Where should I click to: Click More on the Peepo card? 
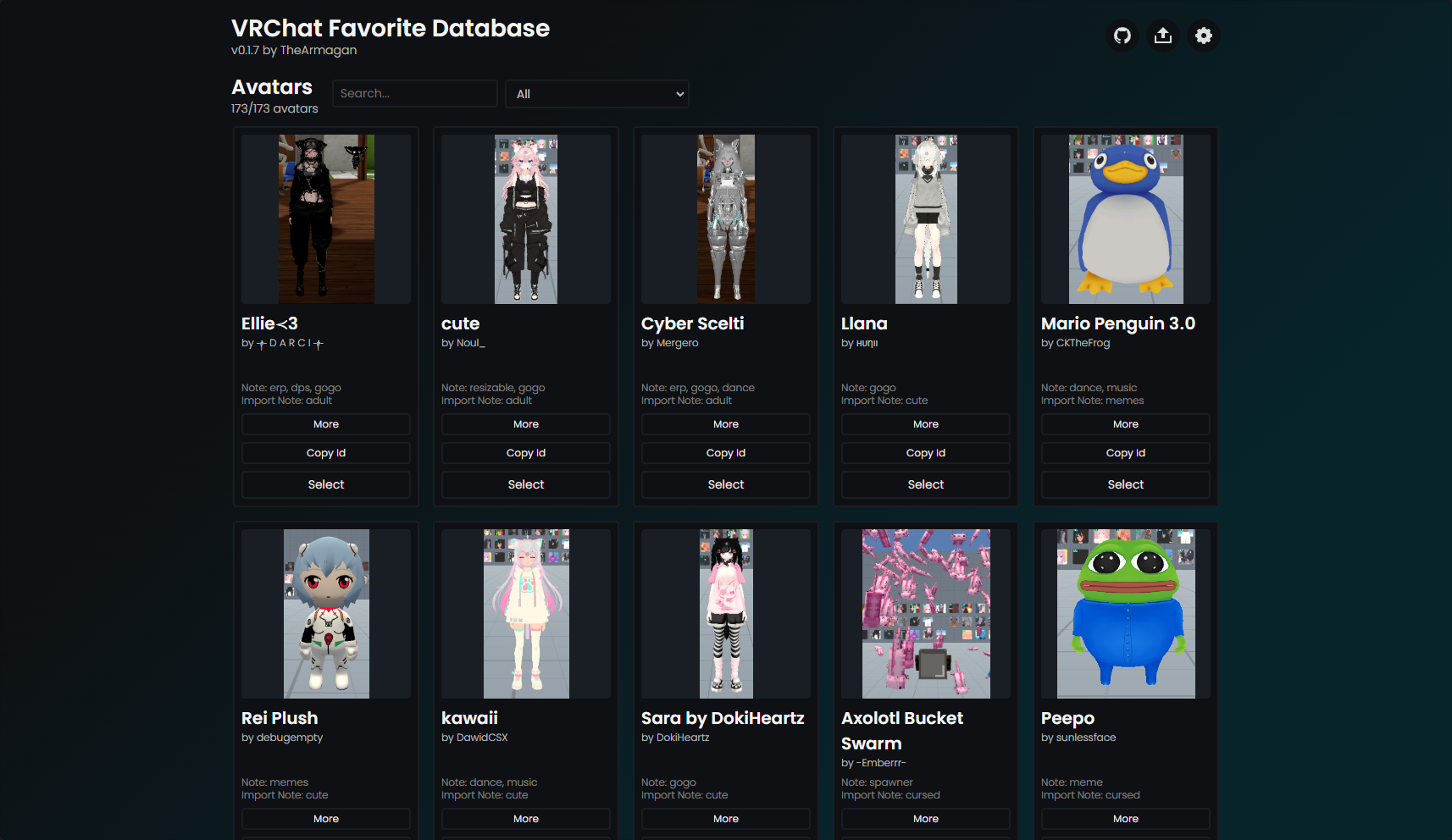(1126, 819)
